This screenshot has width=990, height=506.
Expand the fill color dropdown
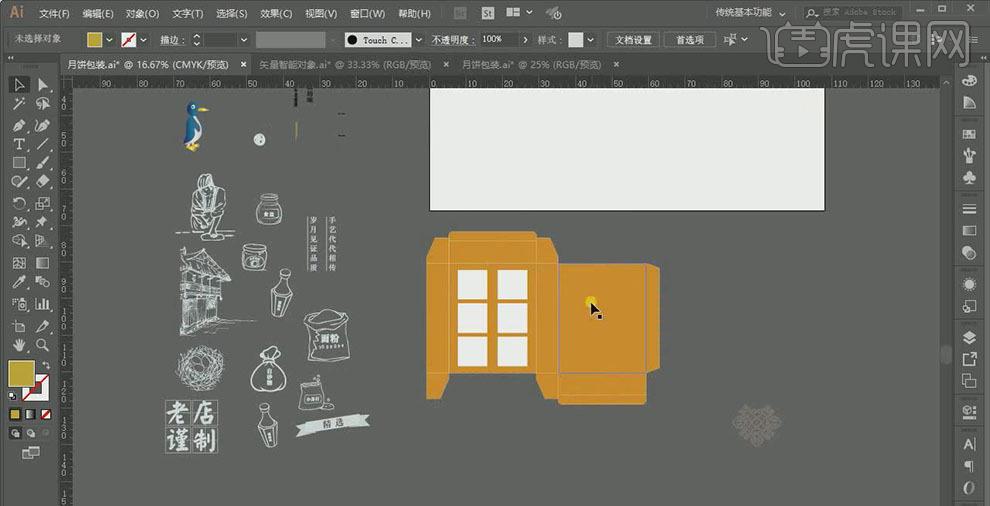(x=110, y=40)
